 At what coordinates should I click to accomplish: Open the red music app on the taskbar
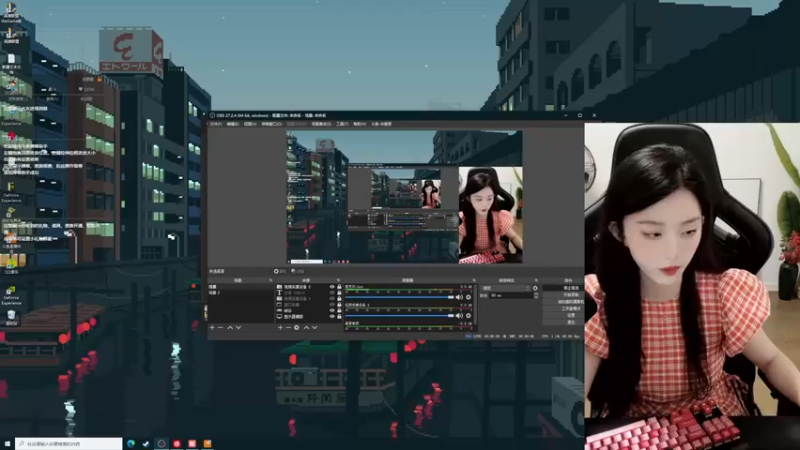[x=177, y=444]
